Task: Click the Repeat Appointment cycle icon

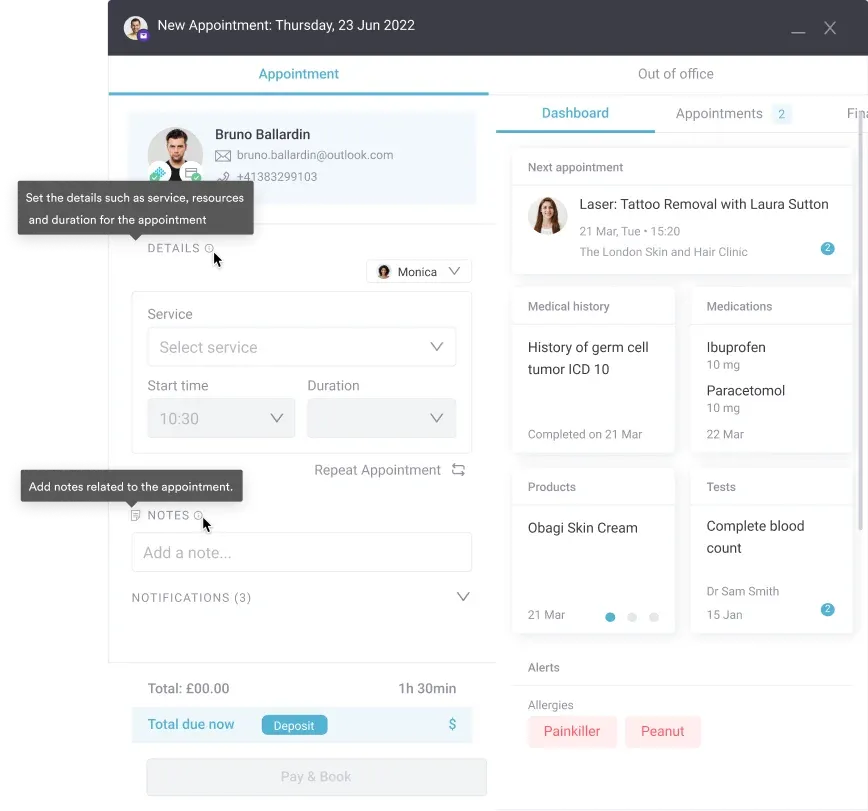Action: 458,469
